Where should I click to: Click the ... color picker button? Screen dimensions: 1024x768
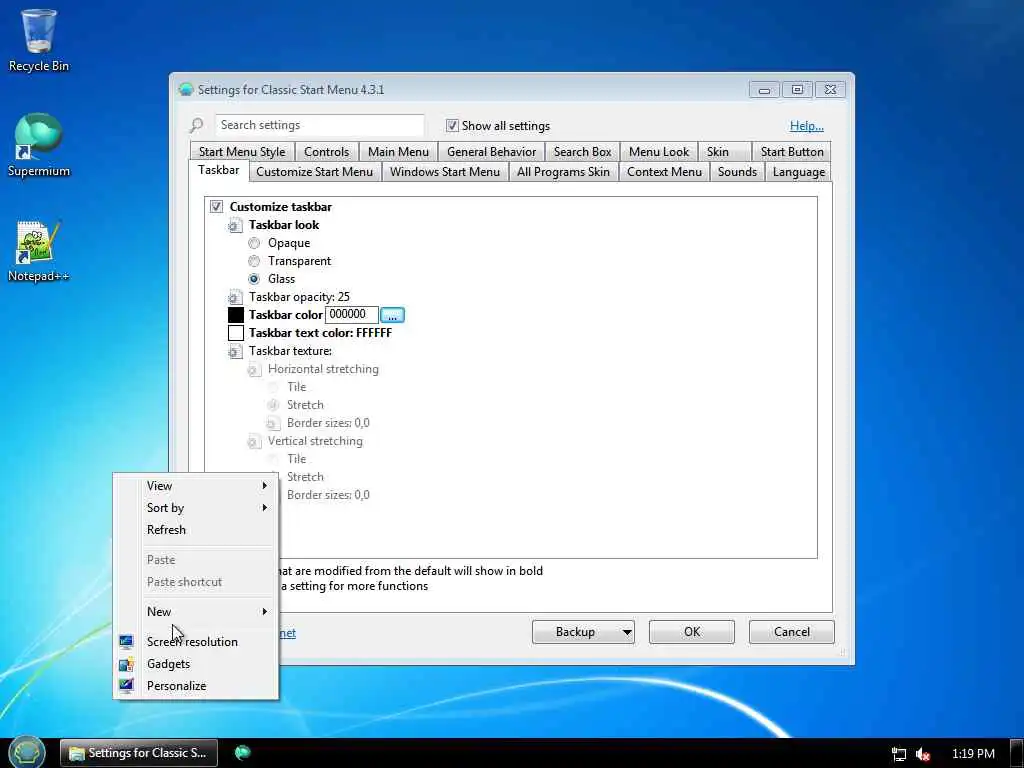coord(392,315)
